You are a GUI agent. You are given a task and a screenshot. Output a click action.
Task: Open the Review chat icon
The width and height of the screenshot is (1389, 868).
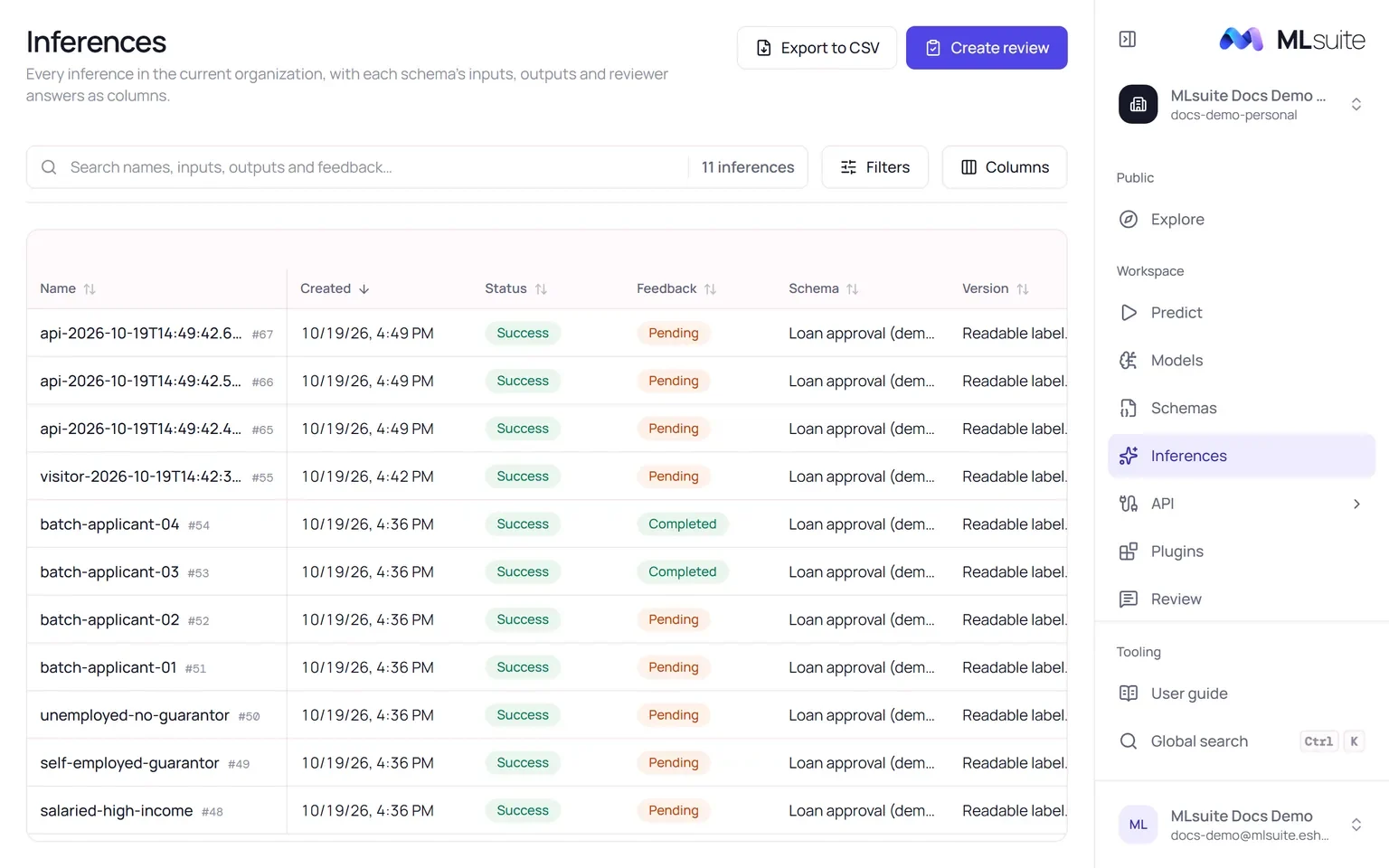1128,599
